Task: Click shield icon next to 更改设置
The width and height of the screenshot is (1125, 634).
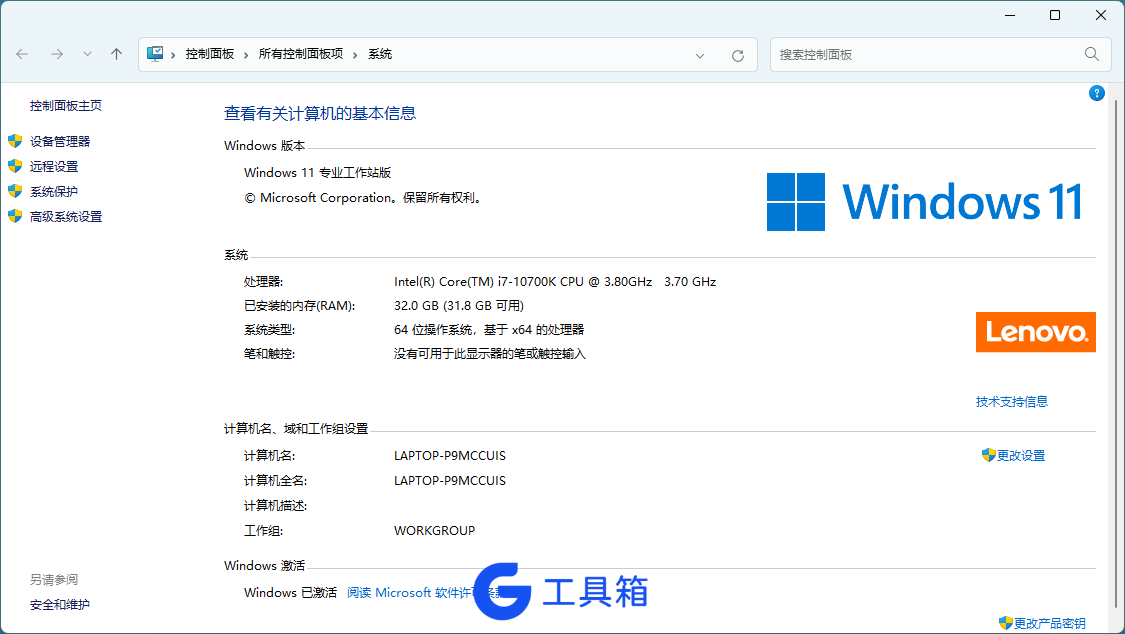Action: click(x=989, y=455)
